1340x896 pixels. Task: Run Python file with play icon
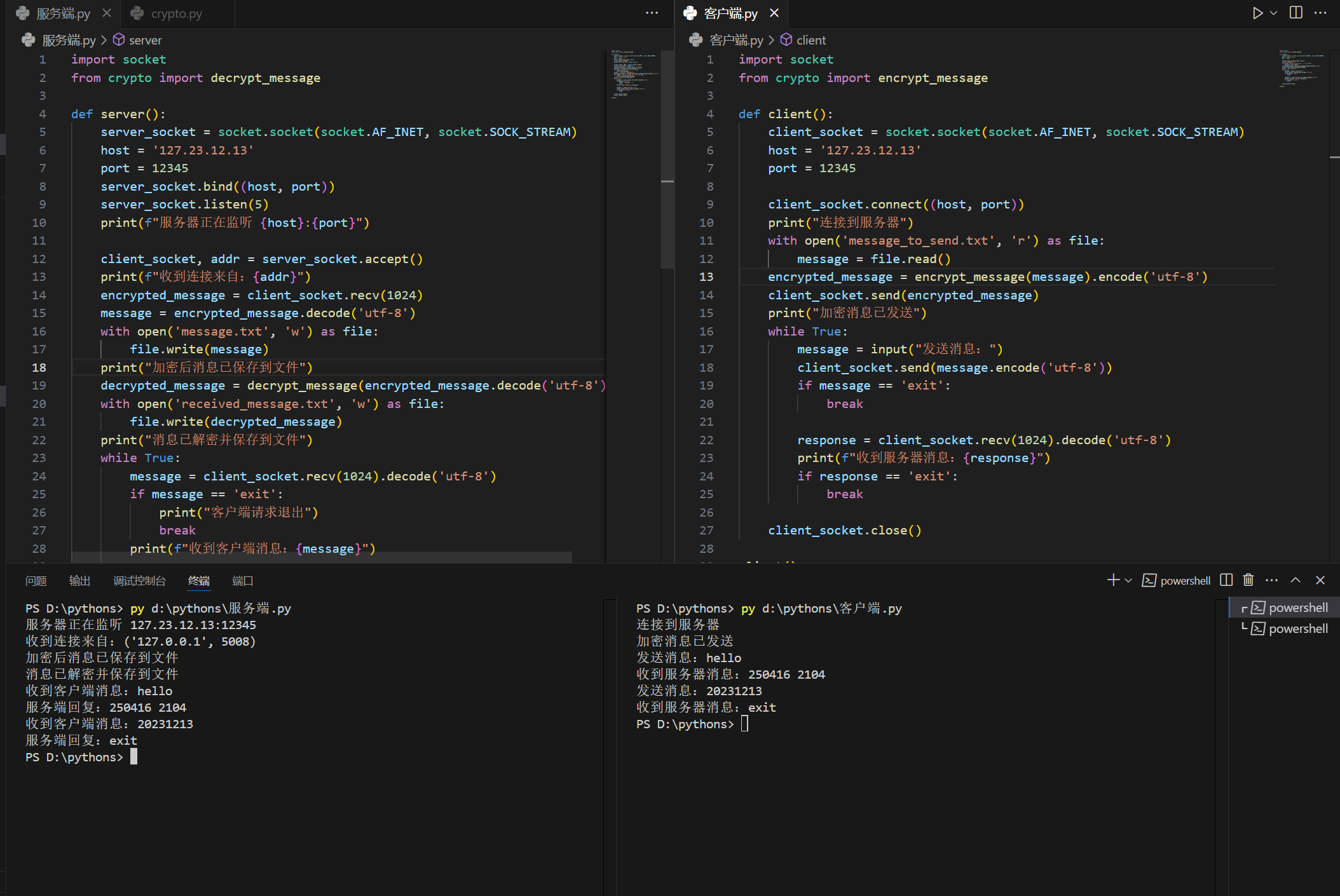[1257, 13]
